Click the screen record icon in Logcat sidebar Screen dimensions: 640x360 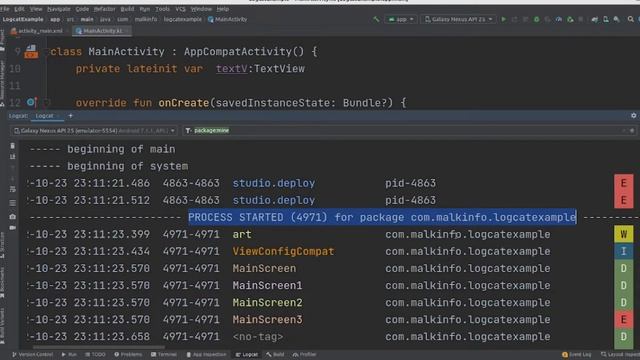pos(13,227)
